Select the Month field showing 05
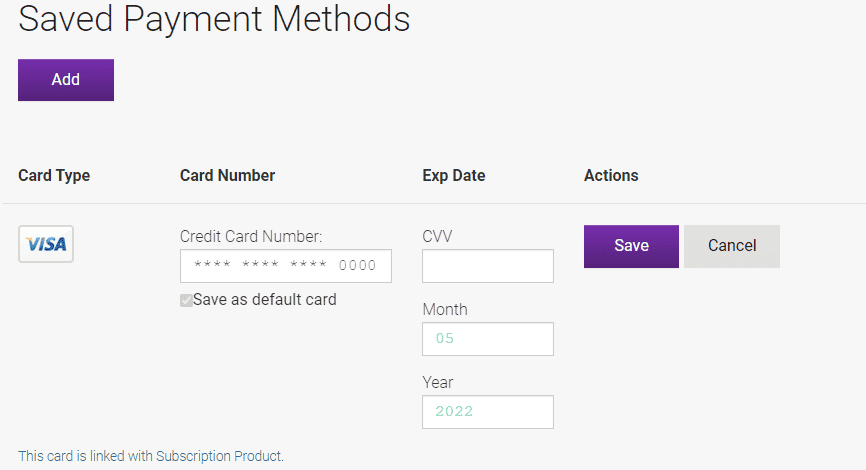The width and height of the screenshot is (866, 470). 488,339
